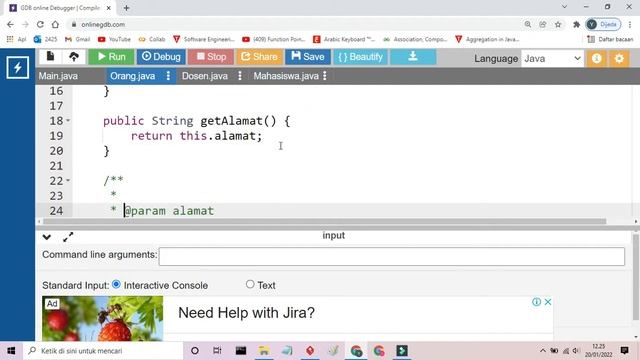Open Chrome three-dot menu
Image resolution: width=640 pixels, height=360 pixels.
click(630, 24)
